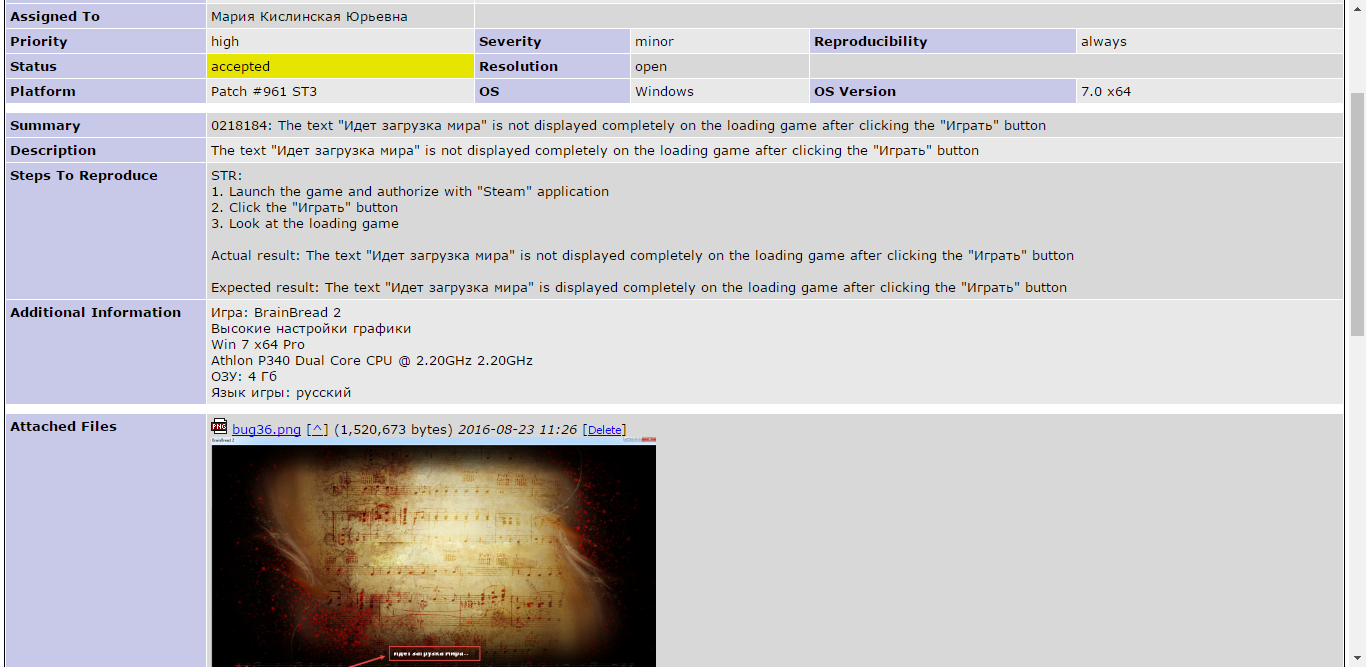Click the resolution value "open"
This screenshot has height=667, width=1366.
[x=651, y=67]
